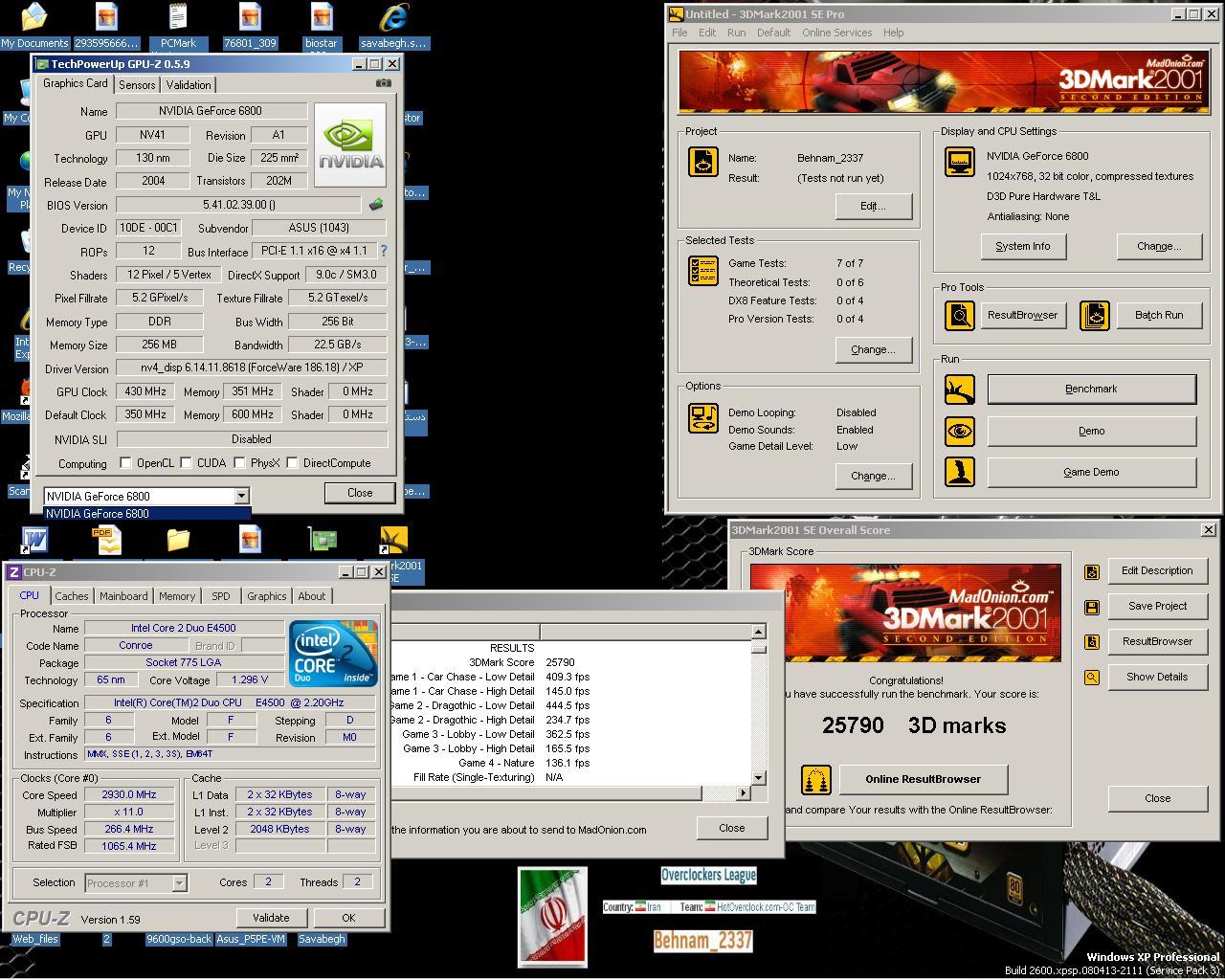Click the Selected Tests checklist icon
Screen dimensions: 1225x980
pyautogui.click(x=703, y=271)
